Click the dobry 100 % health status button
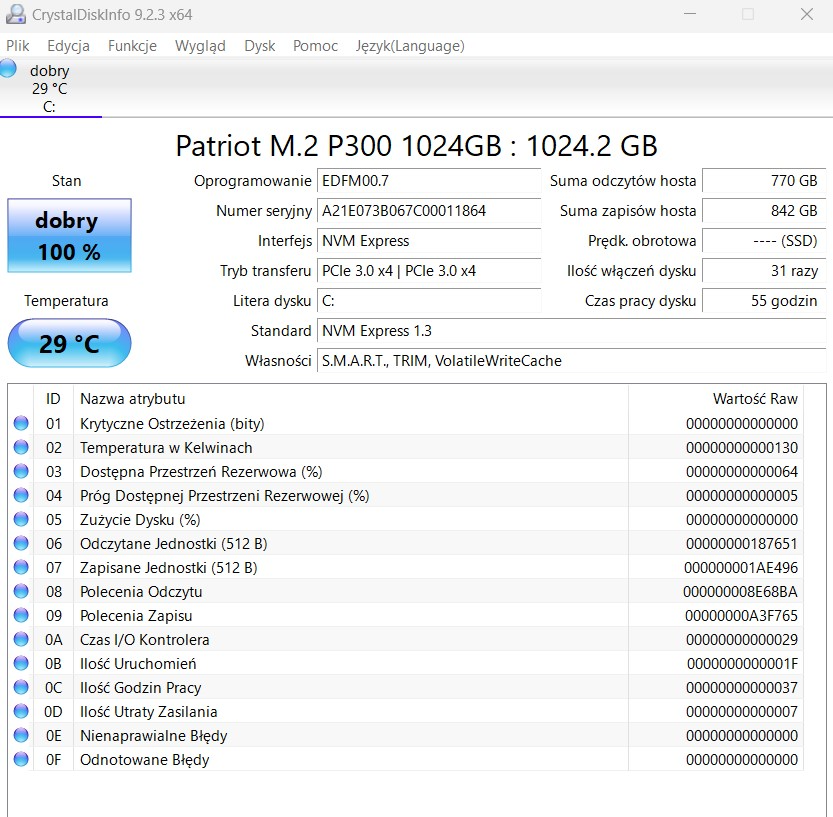This screenshot has height=817, width=833. pyautogui.click(x=69, y=235)
